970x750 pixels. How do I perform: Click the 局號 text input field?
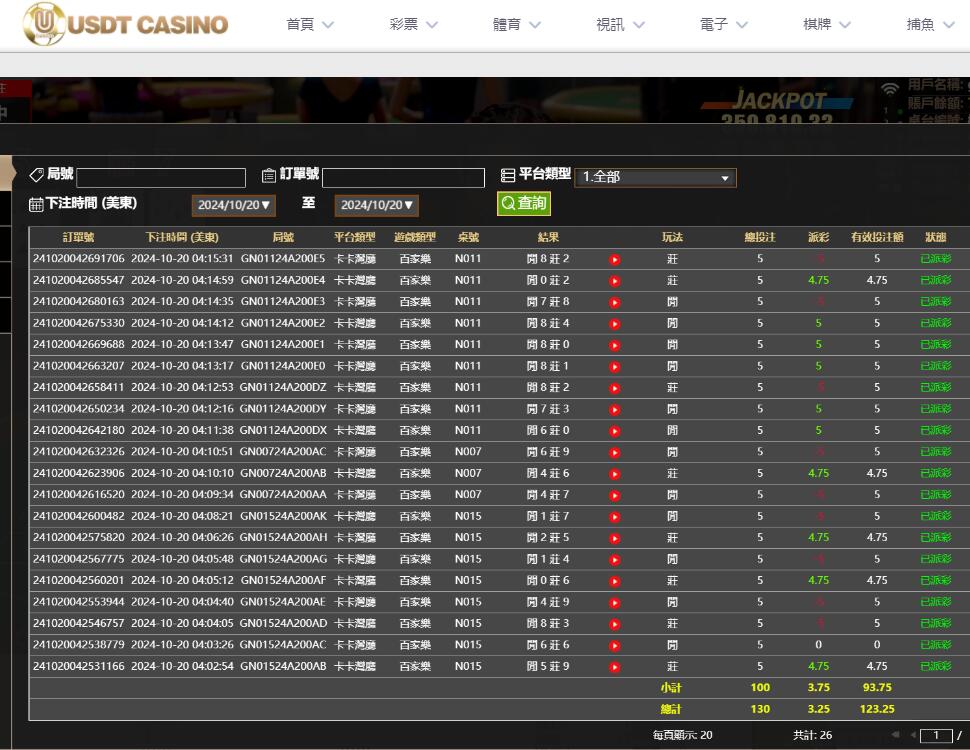tap(161, 178)
